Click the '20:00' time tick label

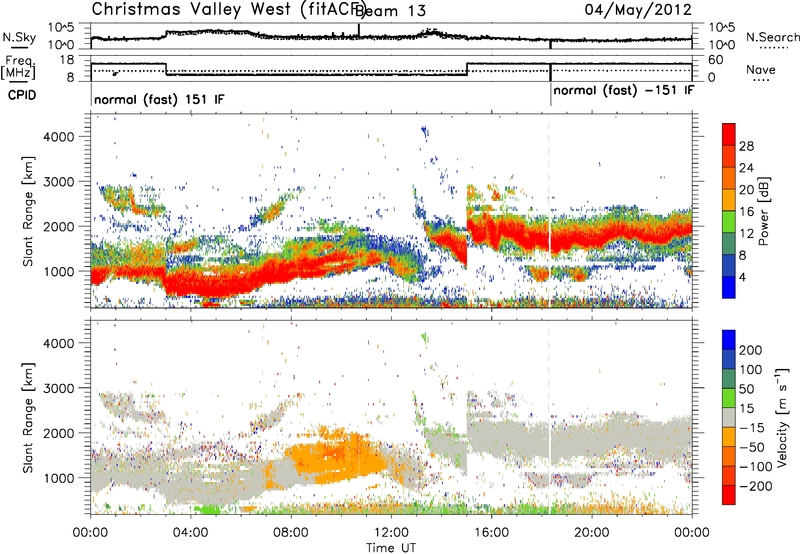(x=591, y=533)
